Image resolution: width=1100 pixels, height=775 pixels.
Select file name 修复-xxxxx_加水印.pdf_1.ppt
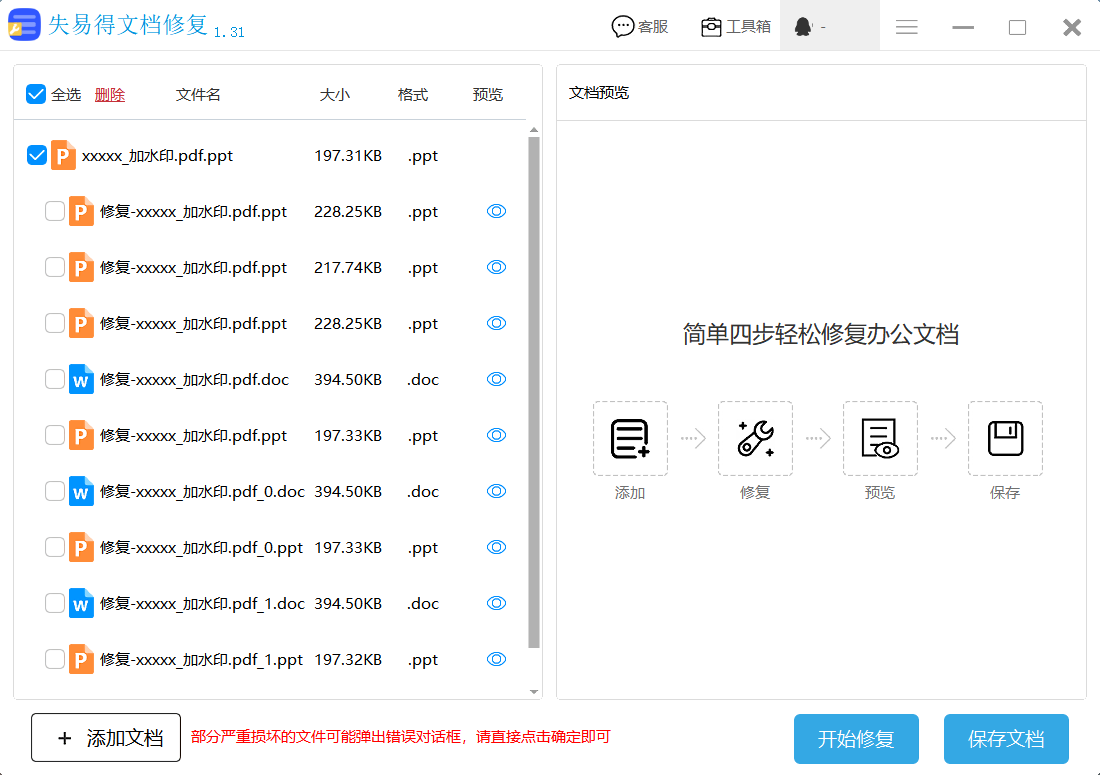click(201, 660)
